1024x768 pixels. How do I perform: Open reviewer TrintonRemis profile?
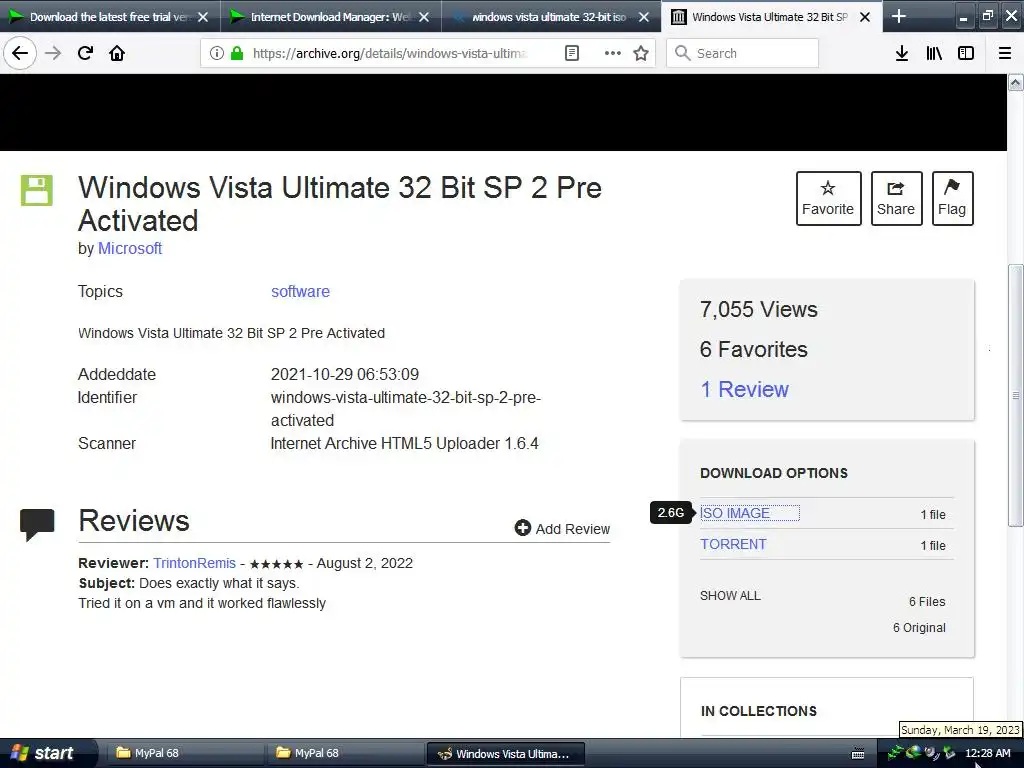coord(194,563)
